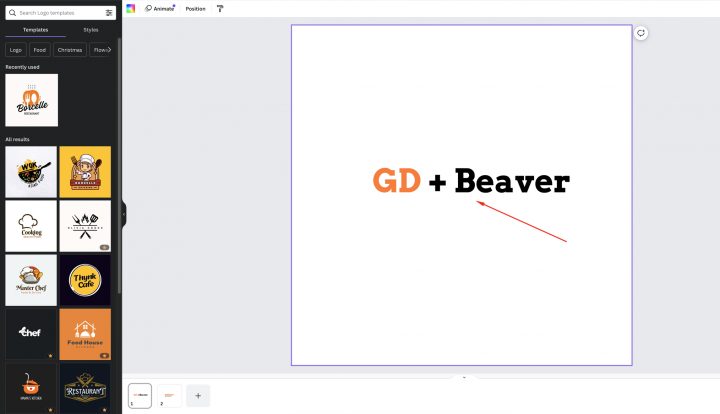Open the Position panel
The image size is (720, 414).
(195, 8)
